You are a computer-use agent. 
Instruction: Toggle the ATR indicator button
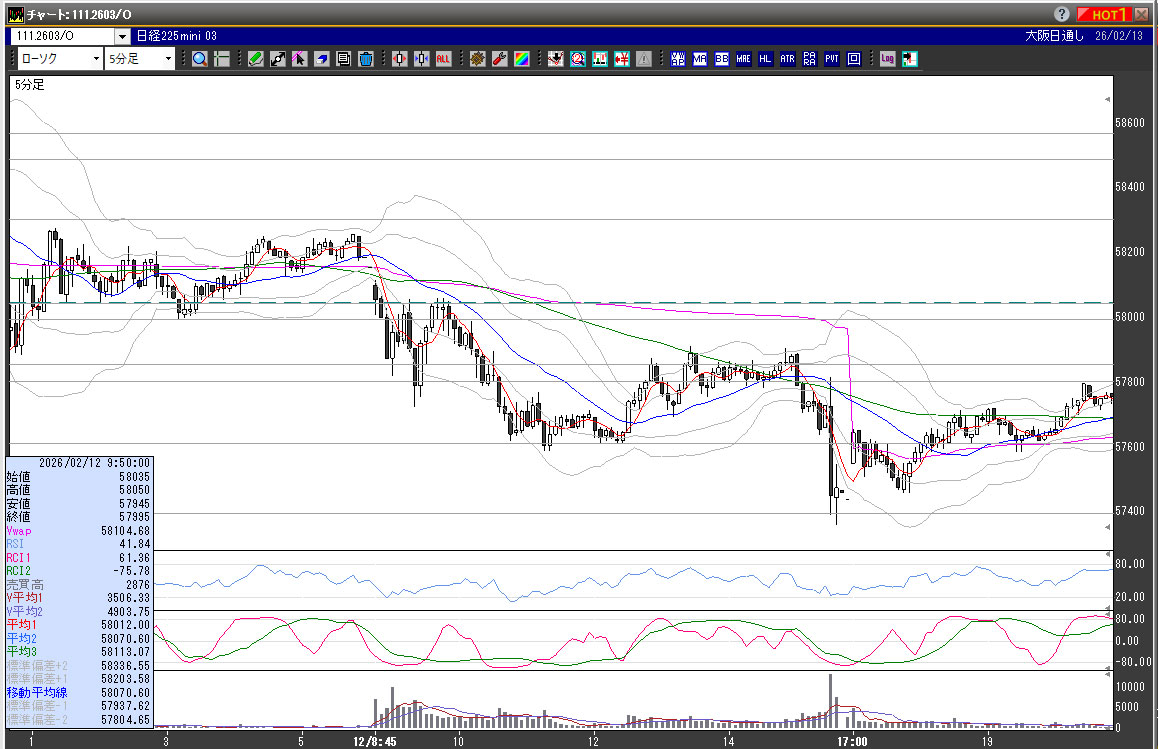(787, 59)
